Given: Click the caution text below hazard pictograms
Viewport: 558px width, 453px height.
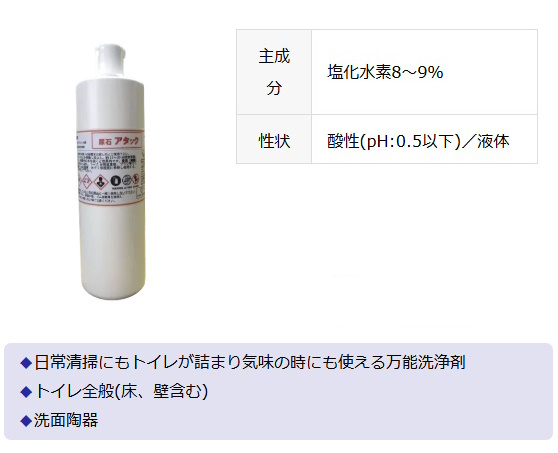Looking at the screenshot, I should coord(105,196).
